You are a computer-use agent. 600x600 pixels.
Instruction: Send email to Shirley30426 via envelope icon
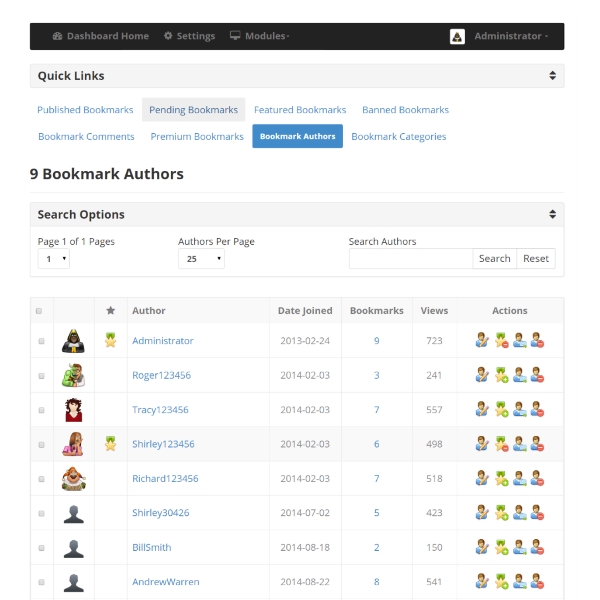pyautogui.click(x=519, y=512)
